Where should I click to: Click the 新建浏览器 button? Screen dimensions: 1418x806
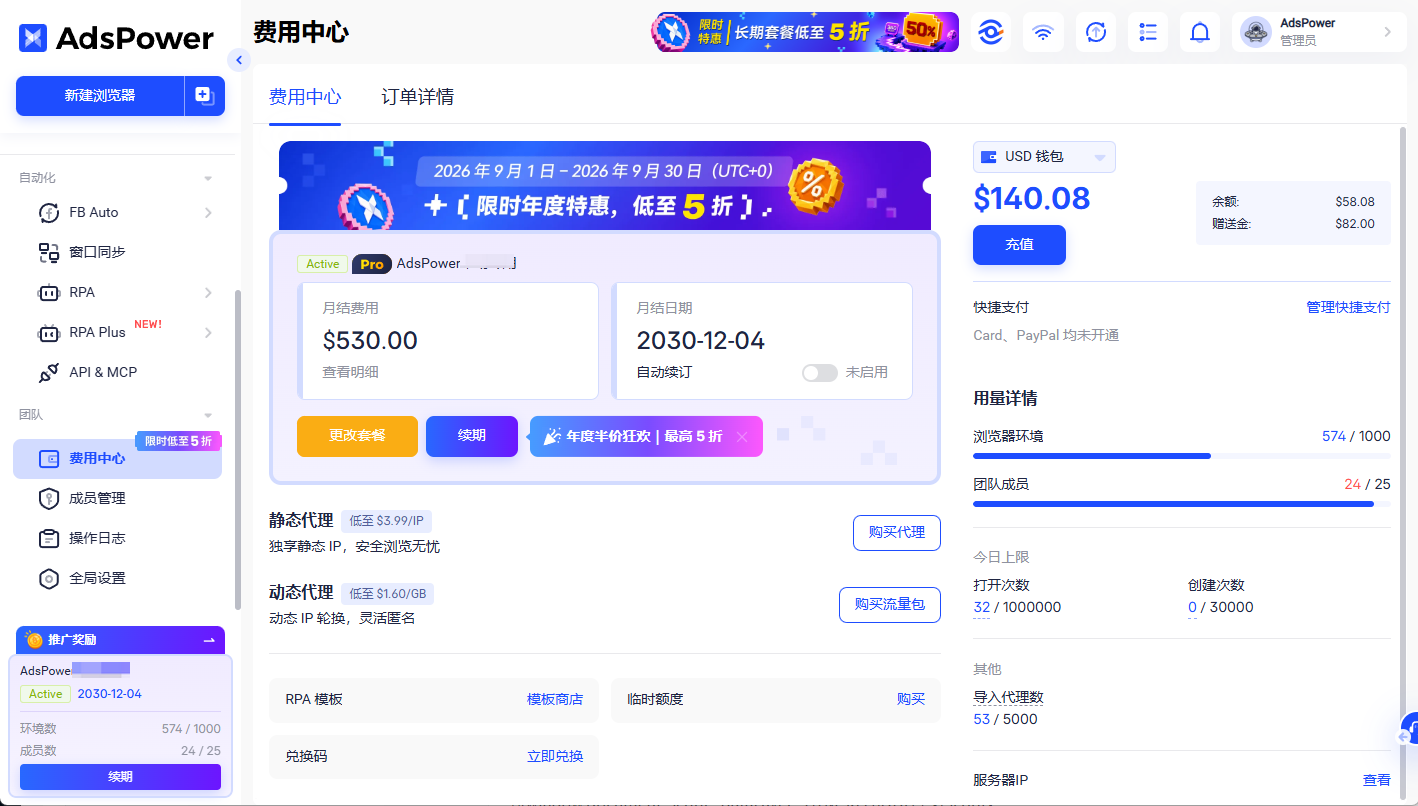(100, 96)
